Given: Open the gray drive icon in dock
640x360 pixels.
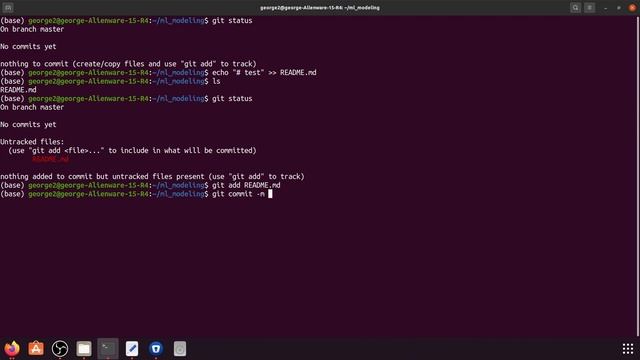Looking at the screenshot, I should [180, 349].
